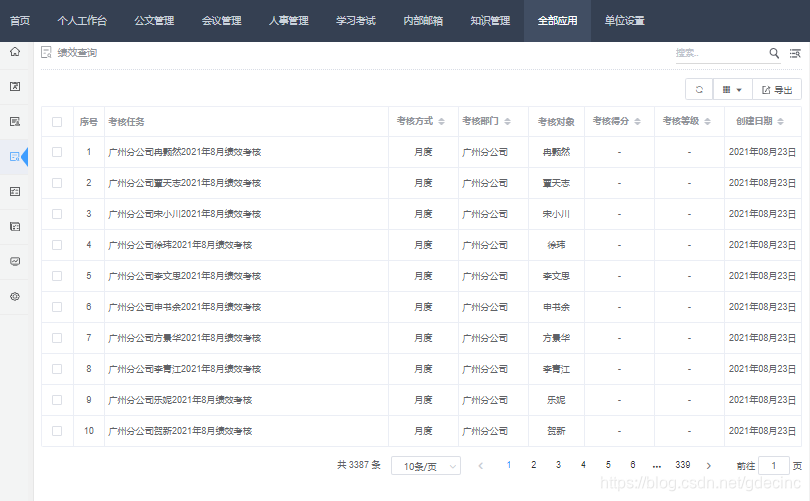Check the row for 方景华
The height and width of the screenshot is (501, 810).
57,338
